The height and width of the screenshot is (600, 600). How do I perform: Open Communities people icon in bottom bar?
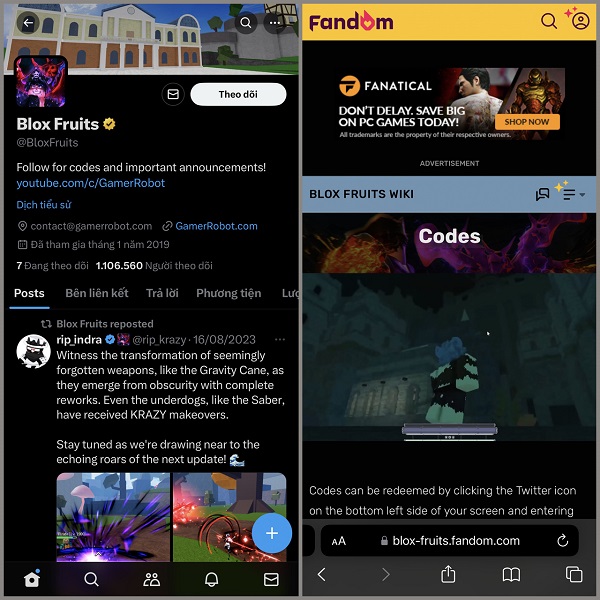click(152, 579)
